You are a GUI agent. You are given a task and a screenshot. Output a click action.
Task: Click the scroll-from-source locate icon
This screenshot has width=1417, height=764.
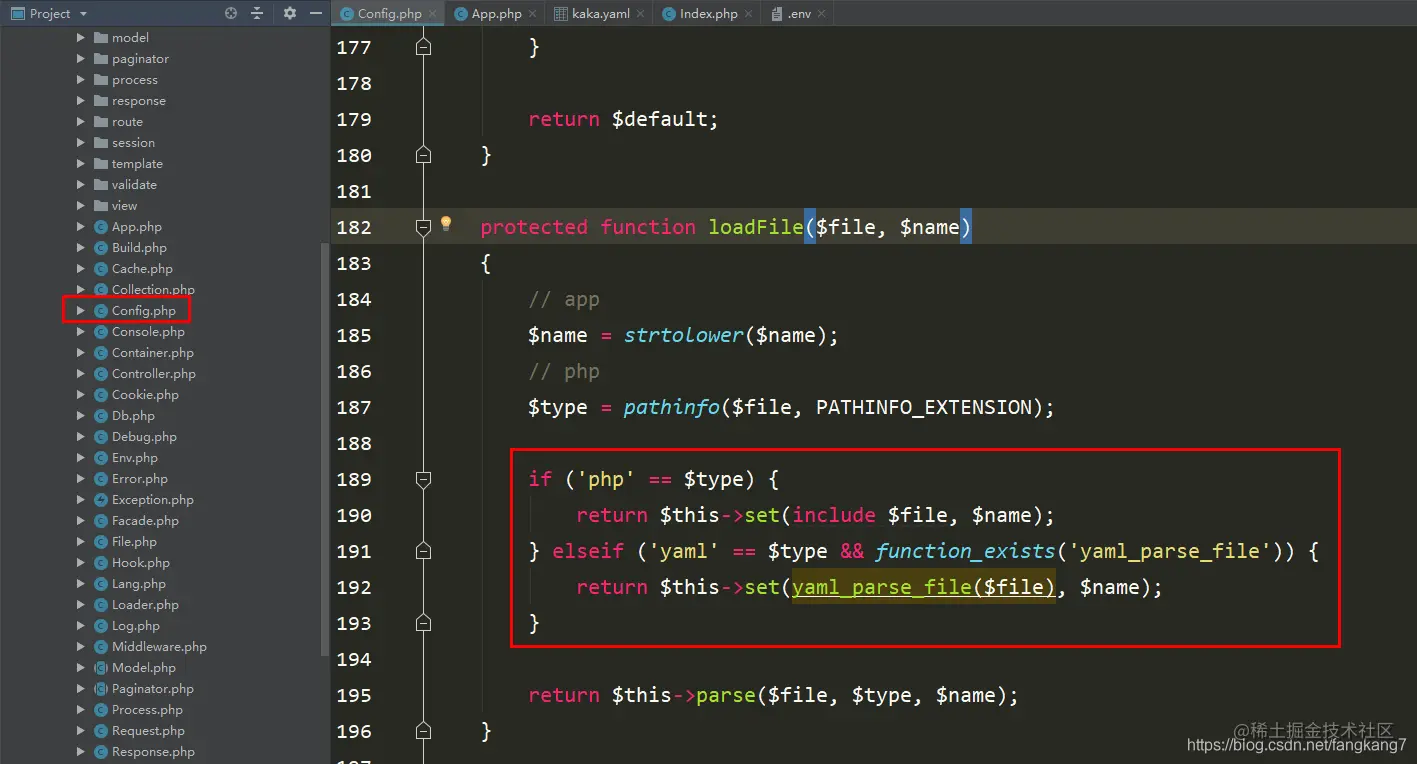[231, 13]
